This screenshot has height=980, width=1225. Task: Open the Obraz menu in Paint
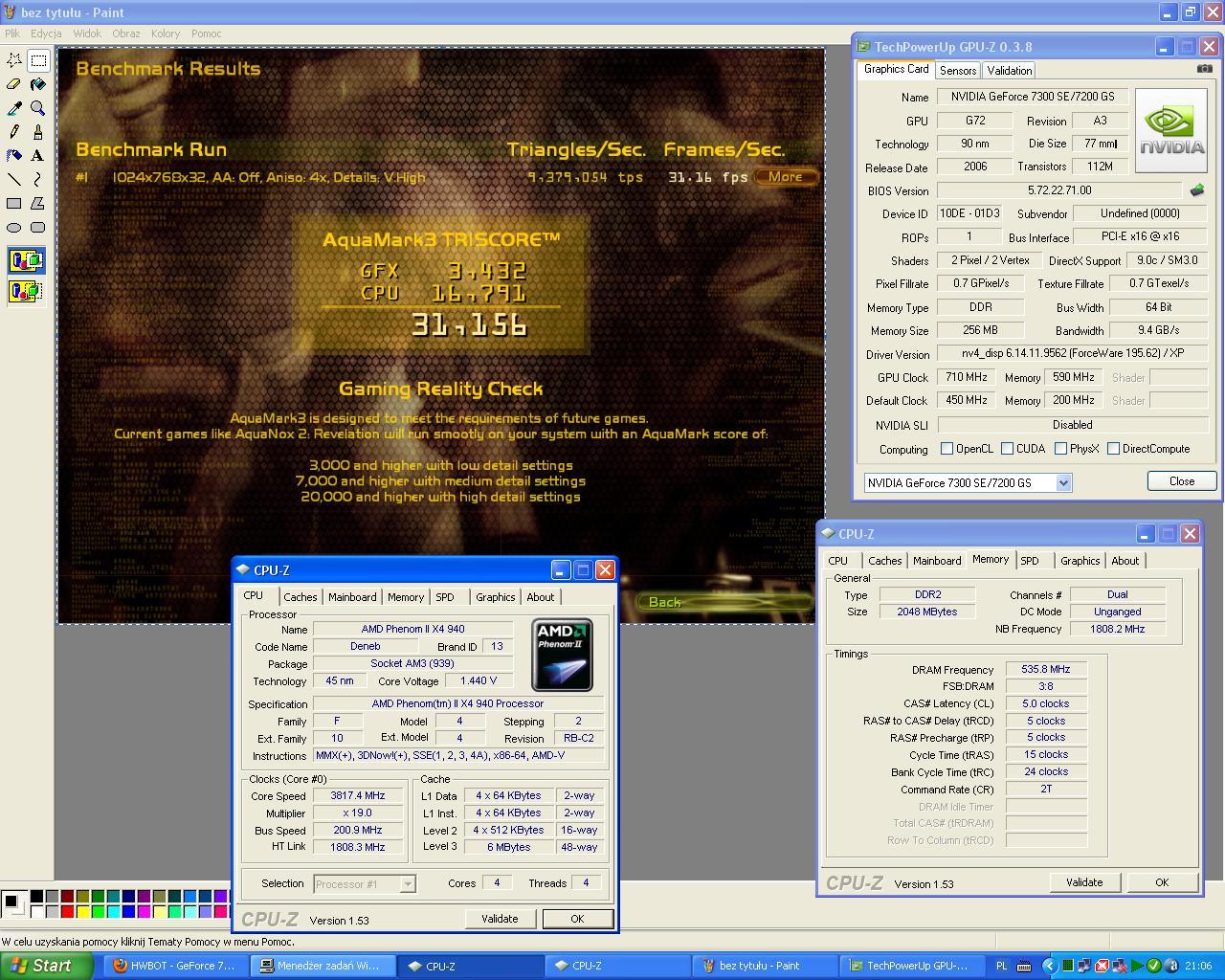click(126, 33)
